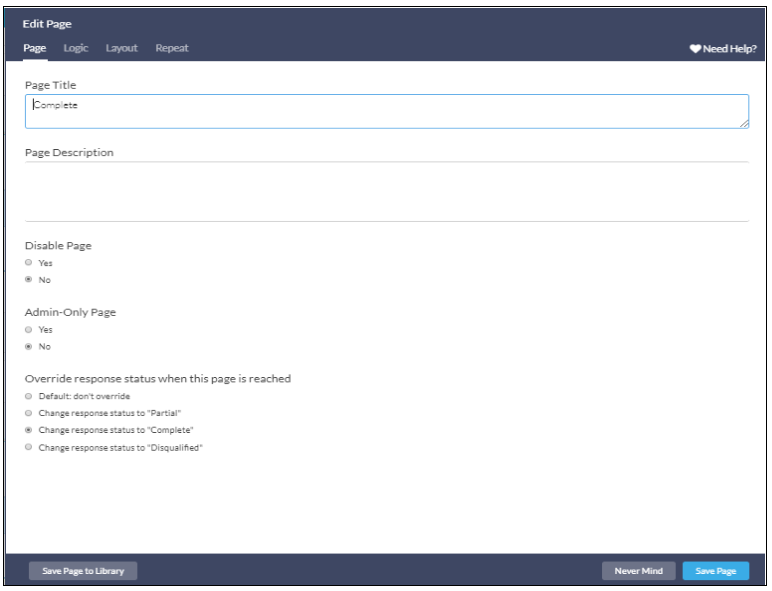
Task: Choose change response status to "Complete"
Action: click(29, 430)
